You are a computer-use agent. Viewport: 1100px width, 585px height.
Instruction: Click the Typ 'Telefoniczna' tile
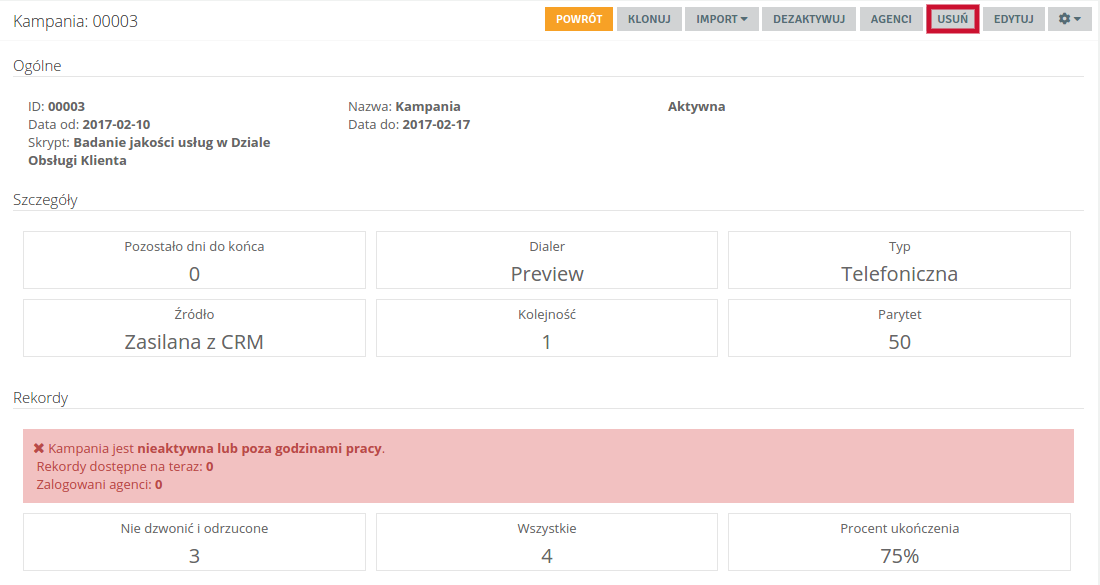click(899, 260)
